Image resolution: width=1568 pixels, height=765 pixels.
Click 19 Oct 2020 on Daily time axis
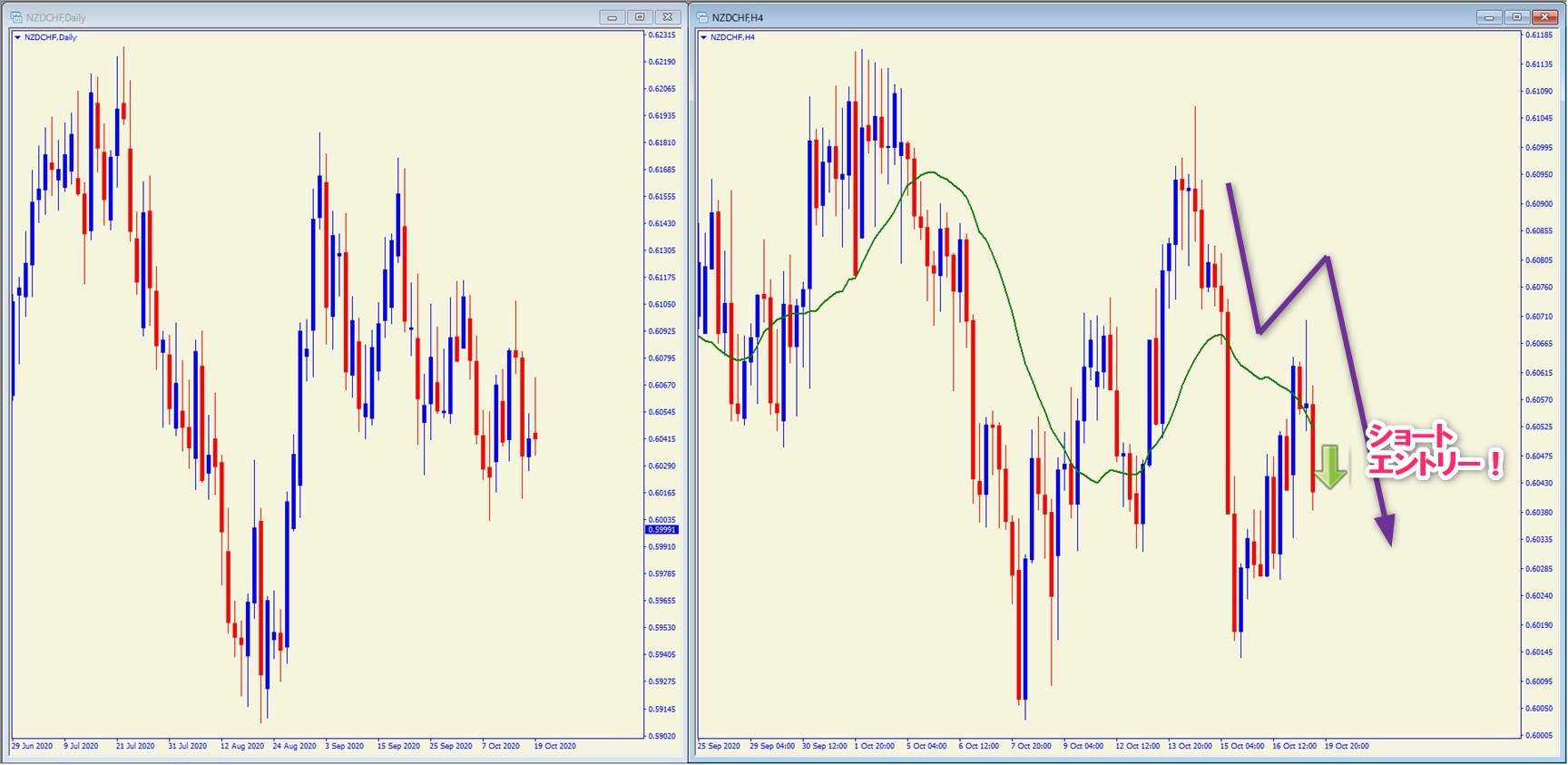555,746
